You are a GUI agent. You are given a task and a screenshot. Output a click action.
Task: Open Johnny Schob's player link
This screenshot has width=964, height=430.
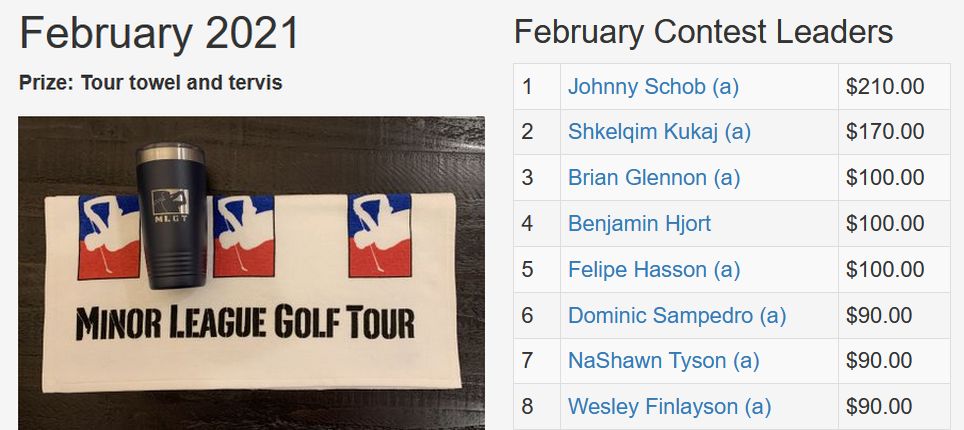[x=653, y=87]
